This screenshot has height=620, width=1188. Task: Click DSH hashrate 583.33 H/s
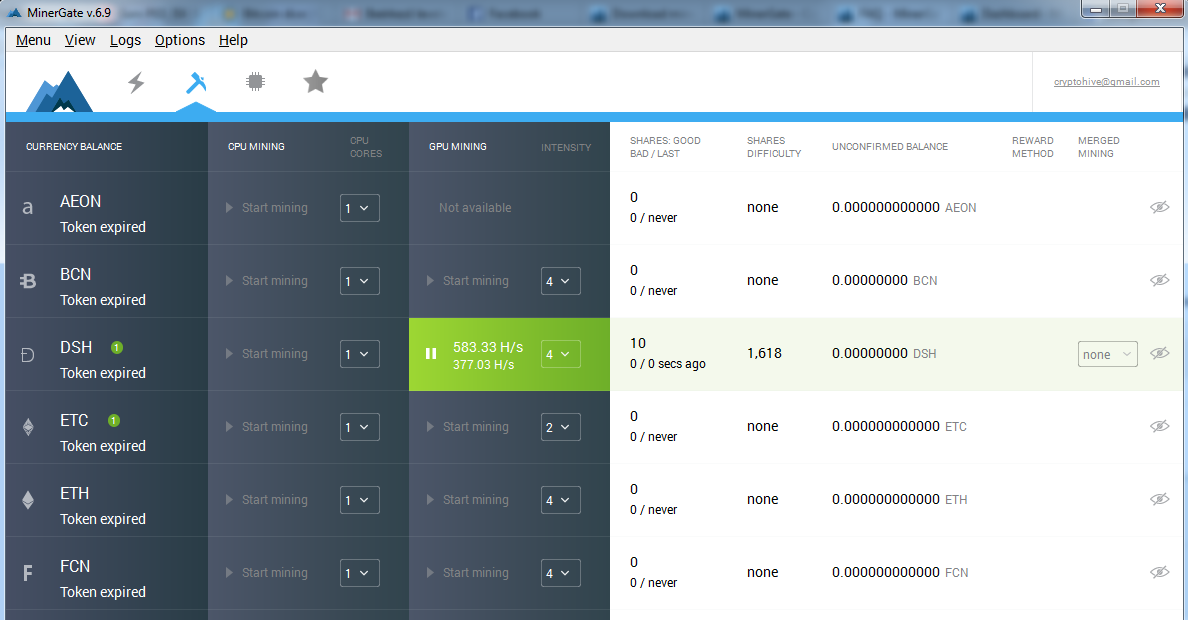click(488, 347)
